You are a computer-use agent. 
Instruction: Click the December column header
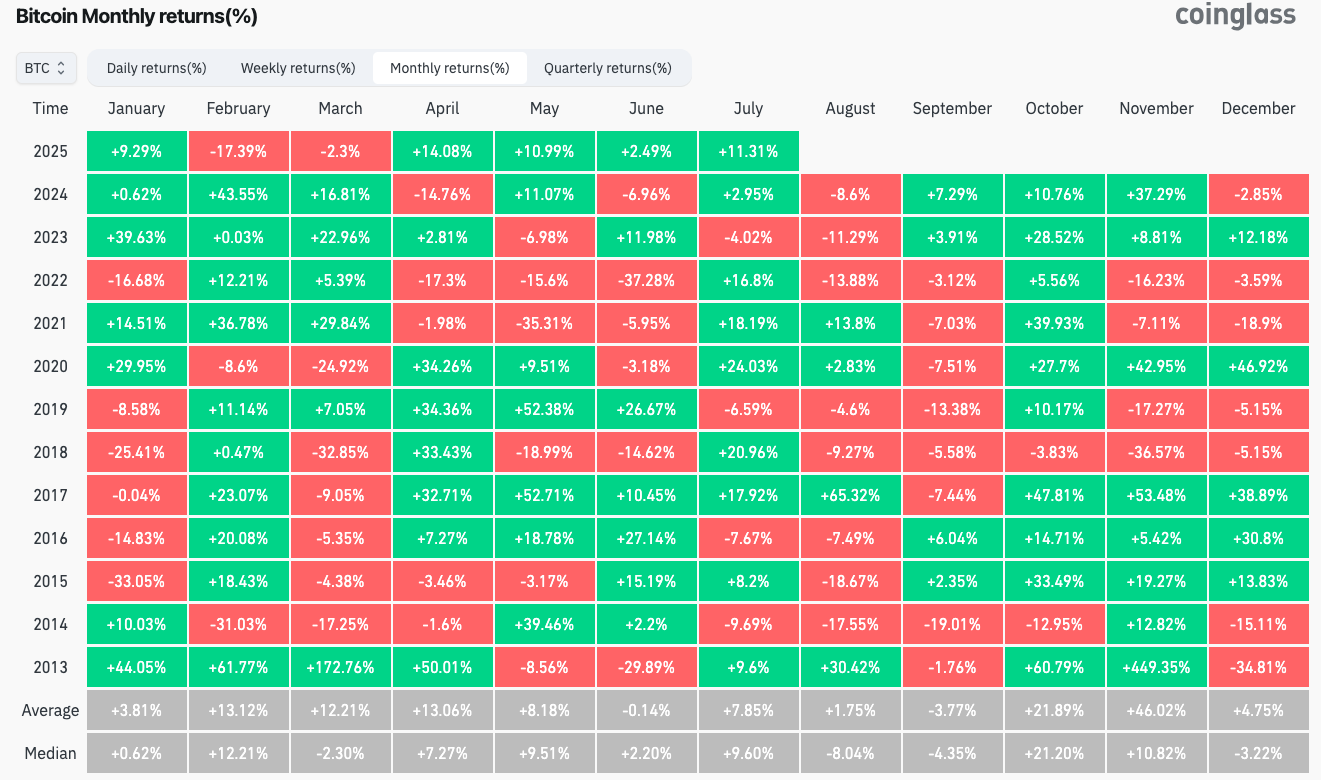click(x=1258, y=108)
